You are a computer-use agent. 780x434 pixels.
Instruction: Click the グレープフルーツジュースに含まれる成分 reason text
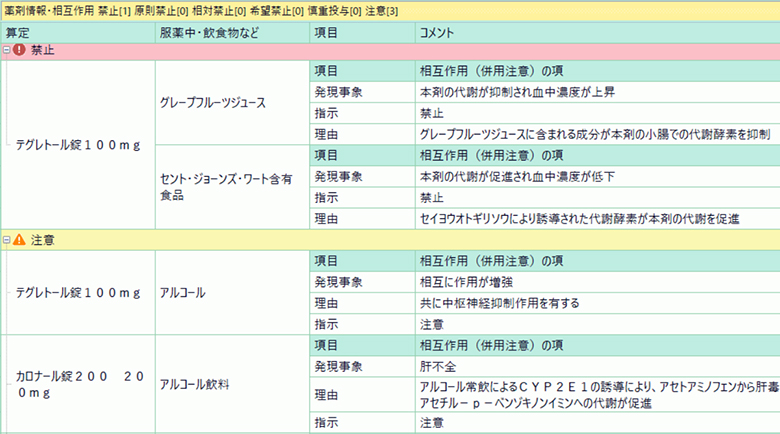595,134
